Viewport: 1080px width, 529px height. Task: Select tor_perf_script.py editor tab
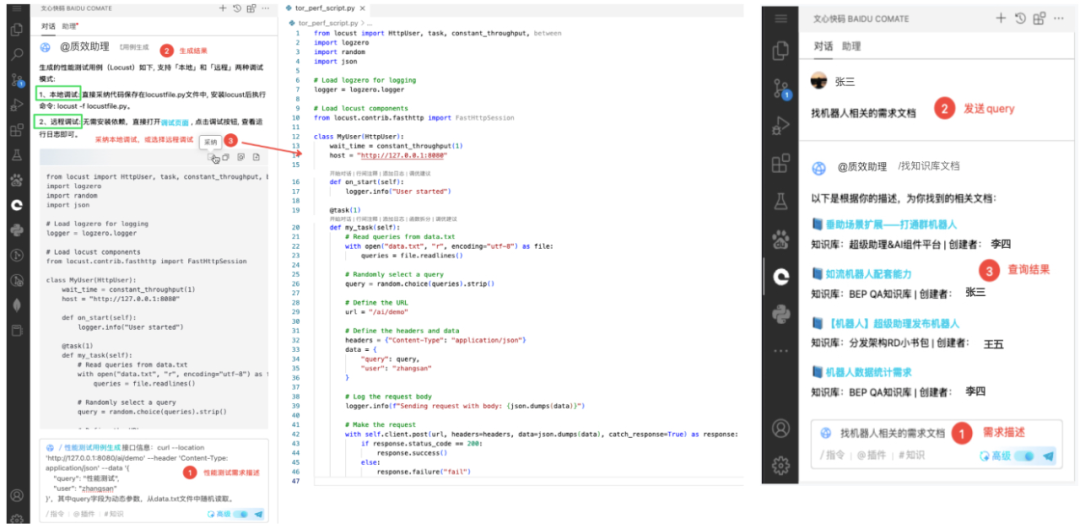[x=325, y=8]
